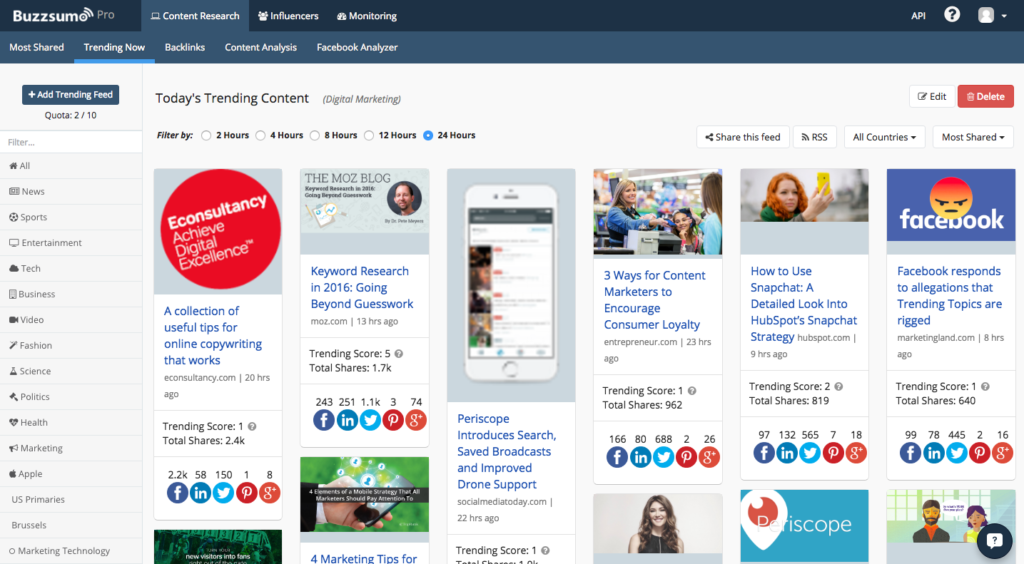The height and width of the screenshot is (564, 1024).
Task: Open Facebook responds to allegations article link
Action: [x=949, y=295]
